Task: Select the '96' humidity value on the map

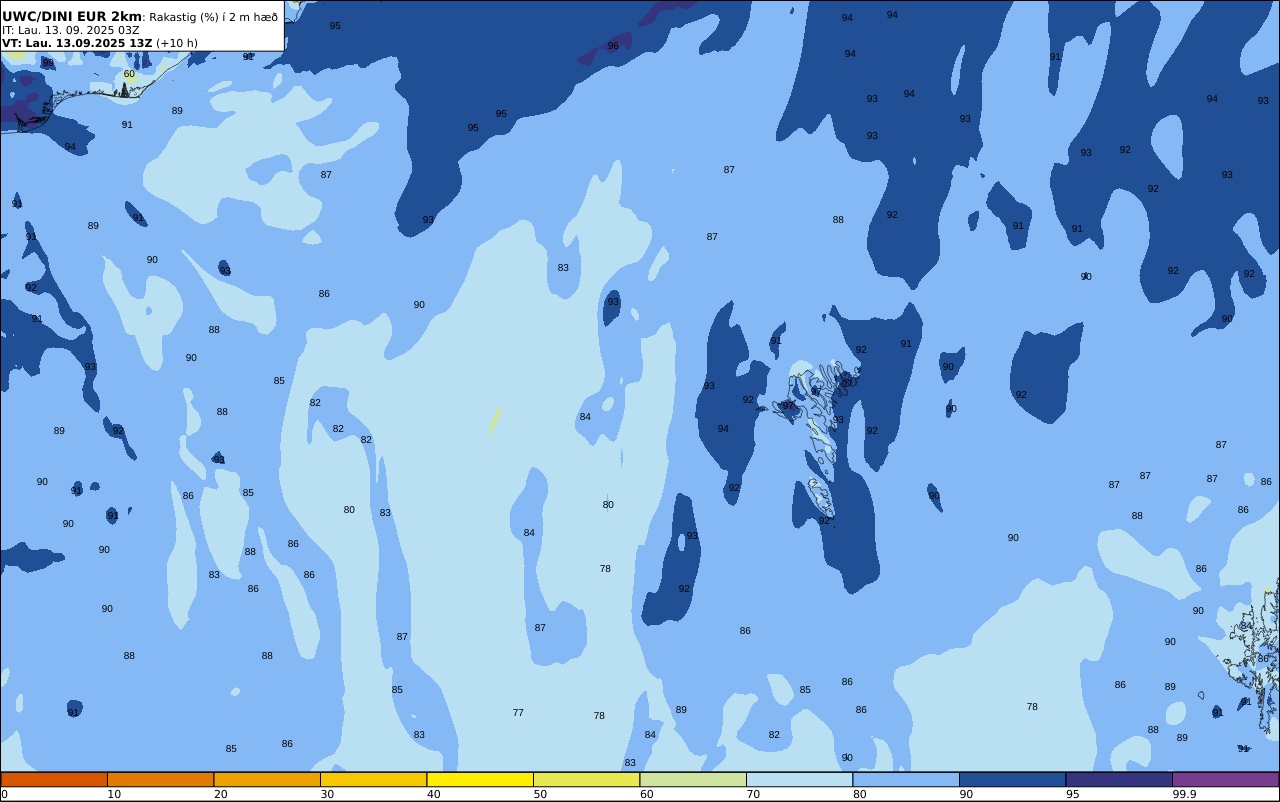Action: 613,46
